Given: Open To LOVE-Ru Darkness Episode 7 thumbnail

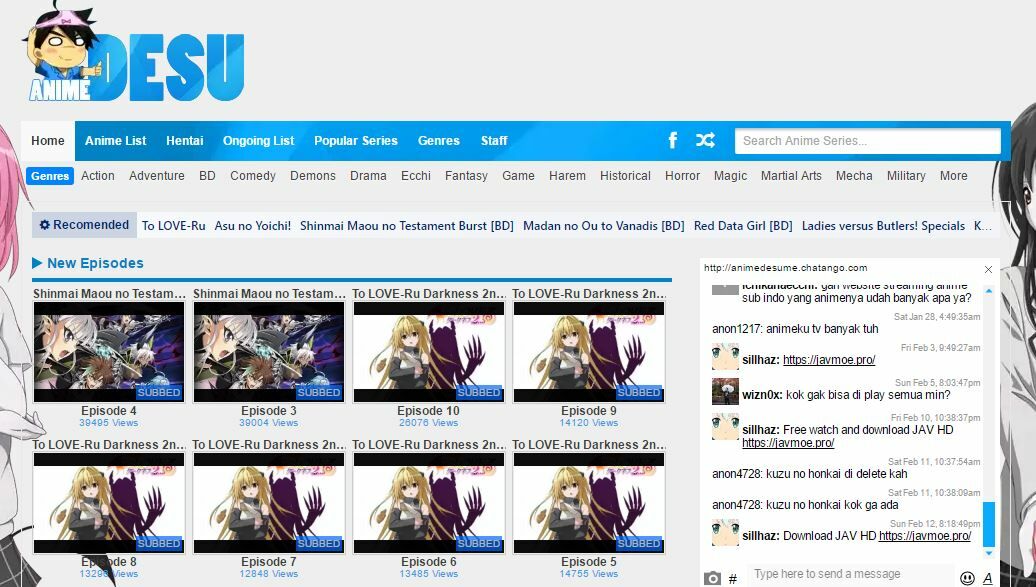Looking at the screenshot, I should point(269,503).
